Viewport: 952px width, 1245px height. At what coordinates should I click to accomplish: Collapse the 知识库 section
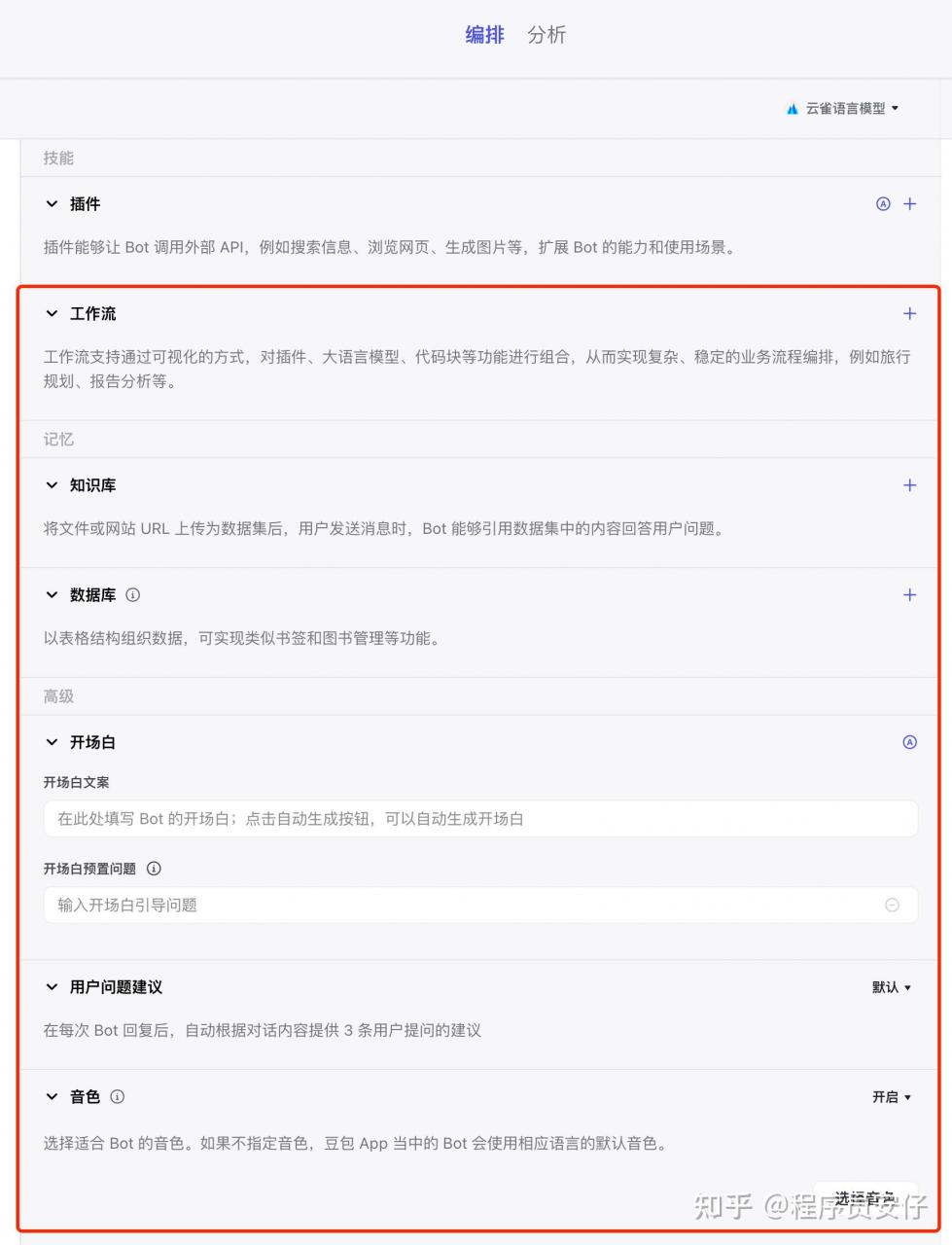pyautogui.click(x=52, y=485)
